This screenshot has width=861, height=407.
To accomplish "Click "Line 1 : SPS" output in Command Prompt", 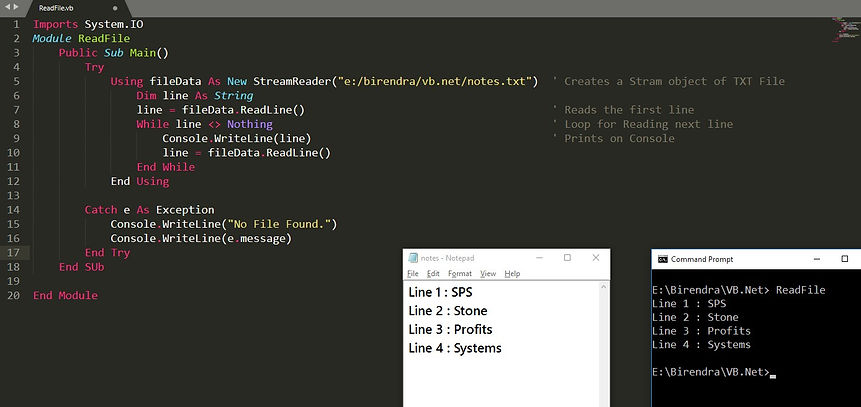I will point(689,304).
